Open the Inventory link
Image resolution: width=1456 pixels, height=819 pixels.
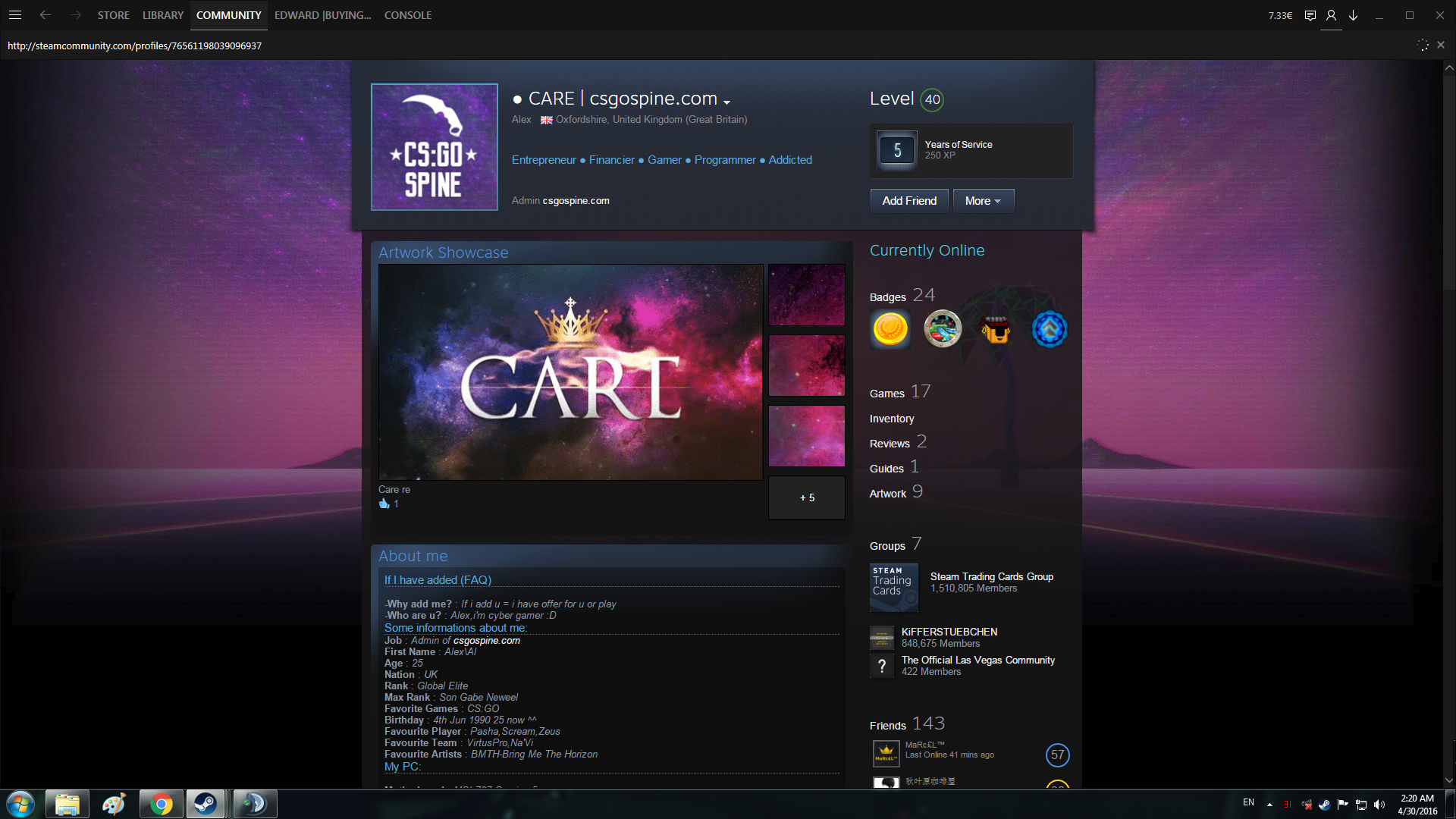892,419
